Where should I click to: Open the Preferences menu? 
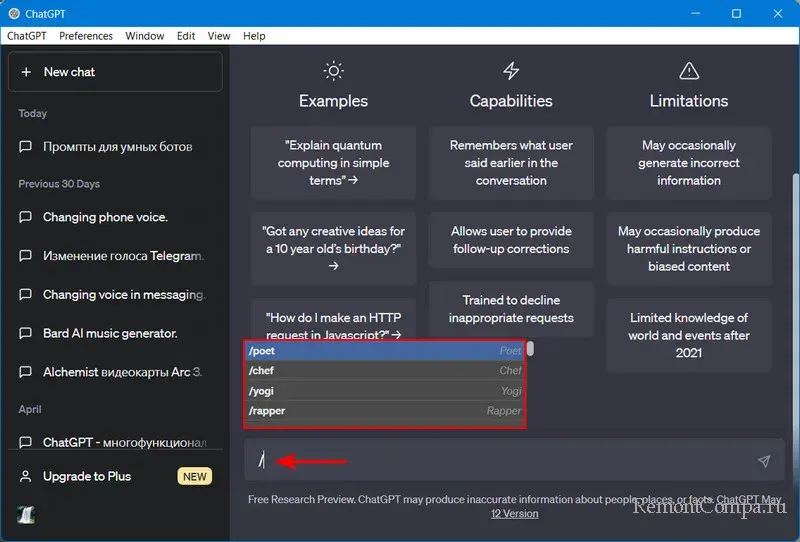click(x=86, y=36)
